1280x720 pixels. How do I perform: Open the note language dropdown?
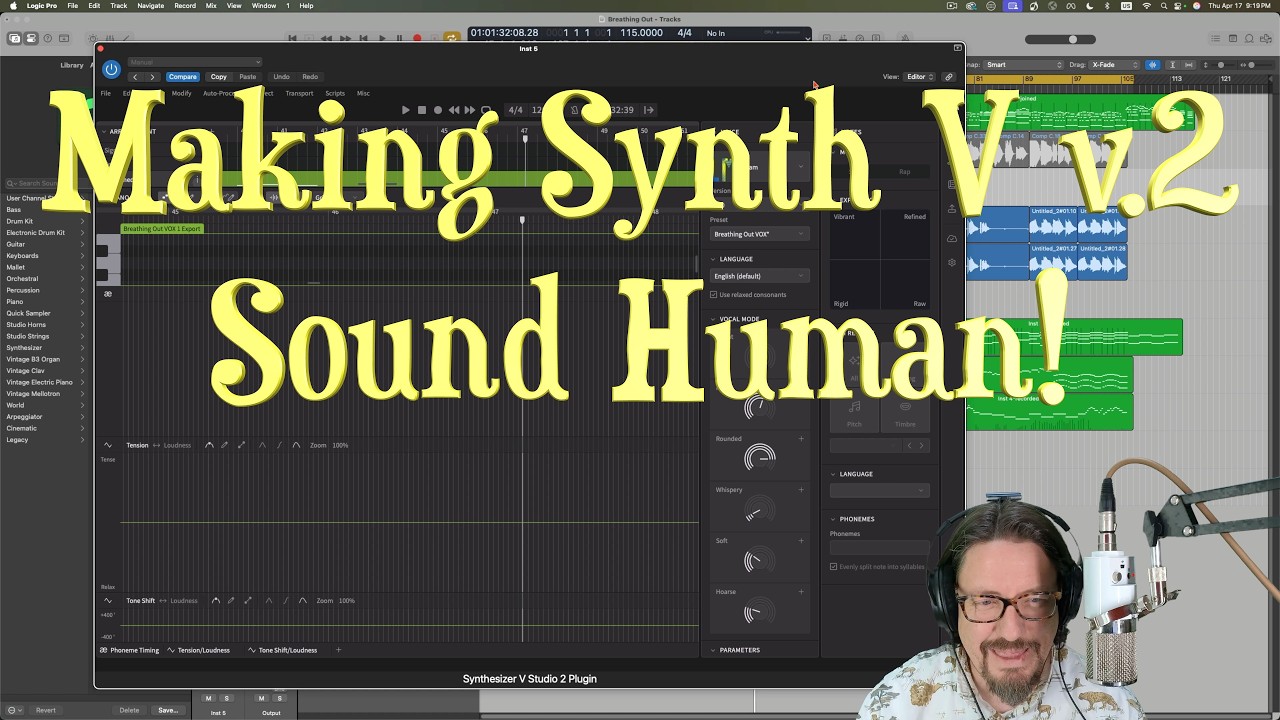tap(879, 490)
